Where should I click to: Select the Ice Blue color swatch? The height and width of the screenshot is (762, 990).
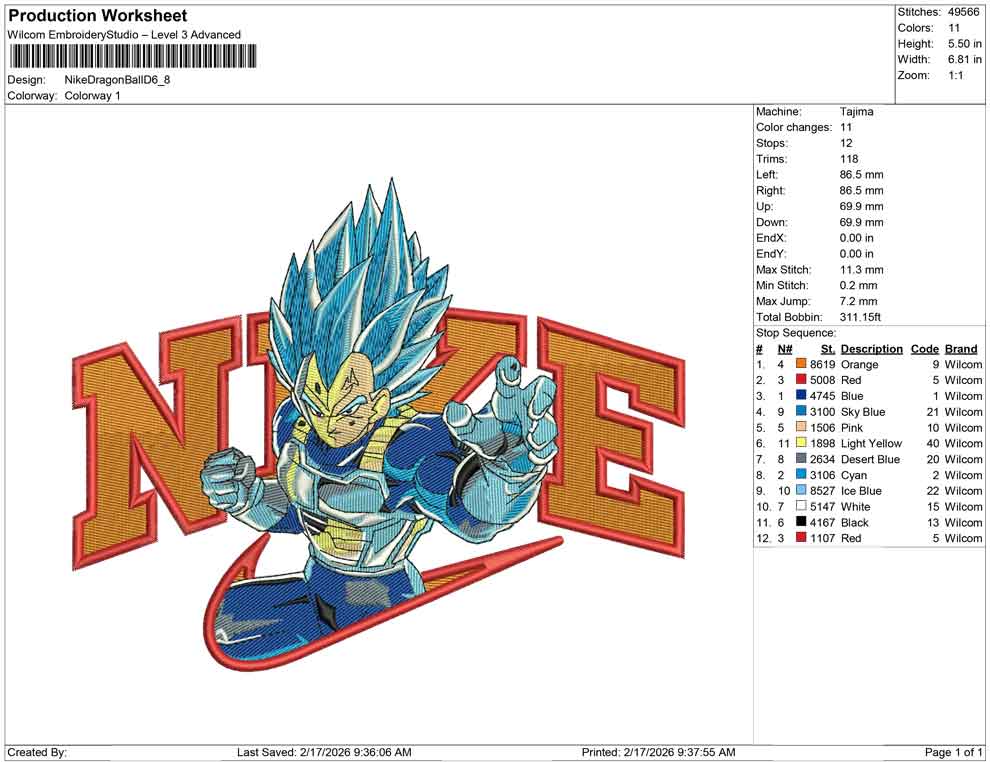(x=802, y=491)
